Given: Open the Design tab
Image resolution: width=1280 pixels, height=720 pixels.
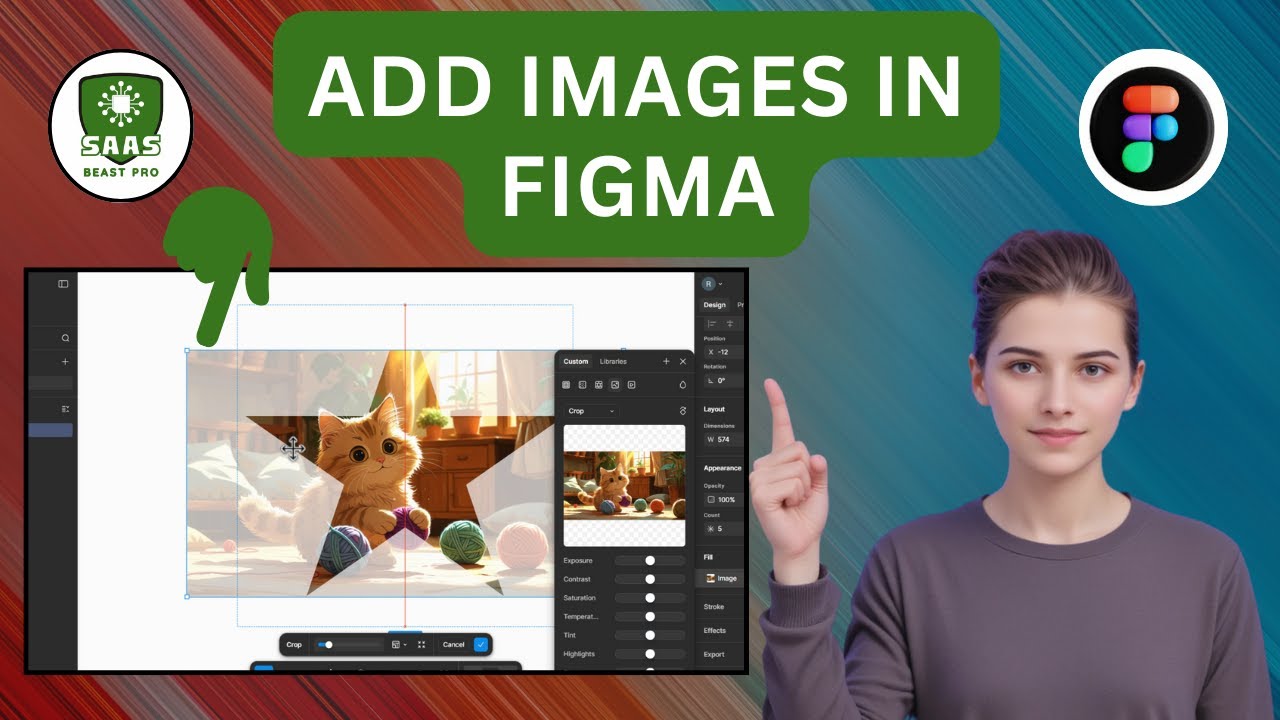Looking at the screenshot, I should tap(714, 305).
